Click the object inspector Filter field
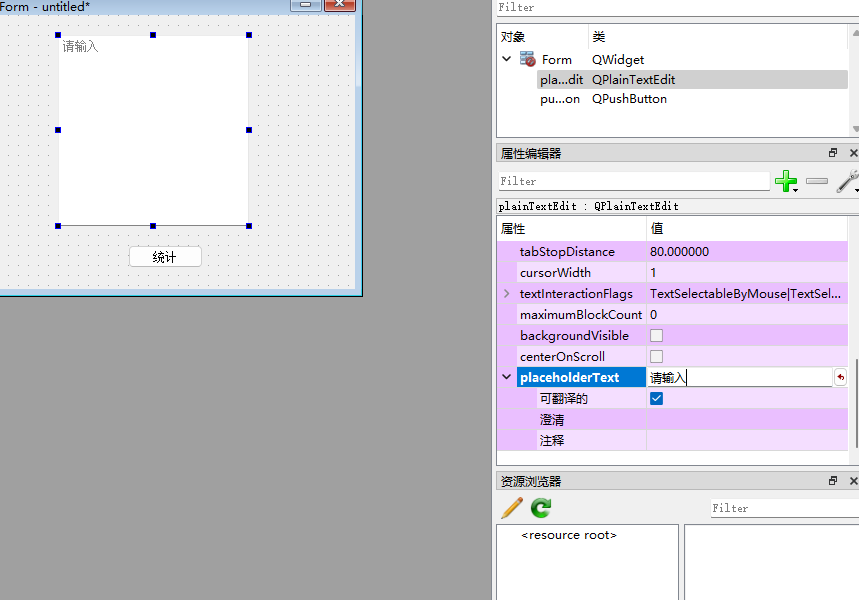859x600 pixels. [677, 8]
